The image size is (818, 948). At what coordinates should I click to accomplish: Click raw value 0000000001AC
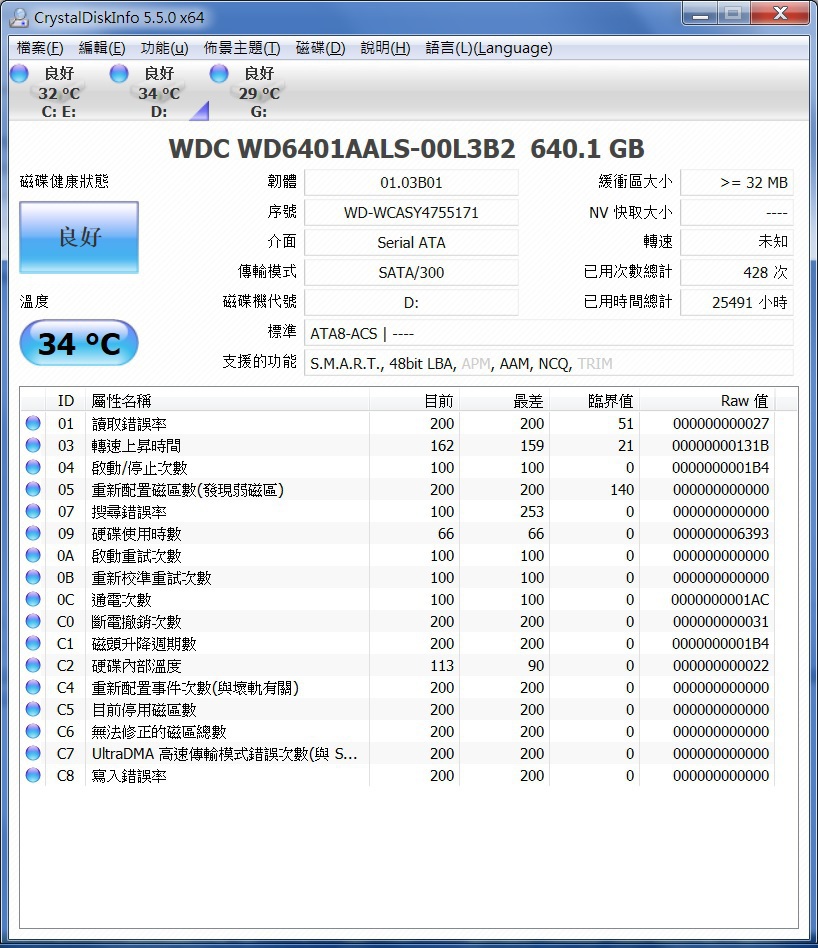pyautogui.click(x=720, y=600)
